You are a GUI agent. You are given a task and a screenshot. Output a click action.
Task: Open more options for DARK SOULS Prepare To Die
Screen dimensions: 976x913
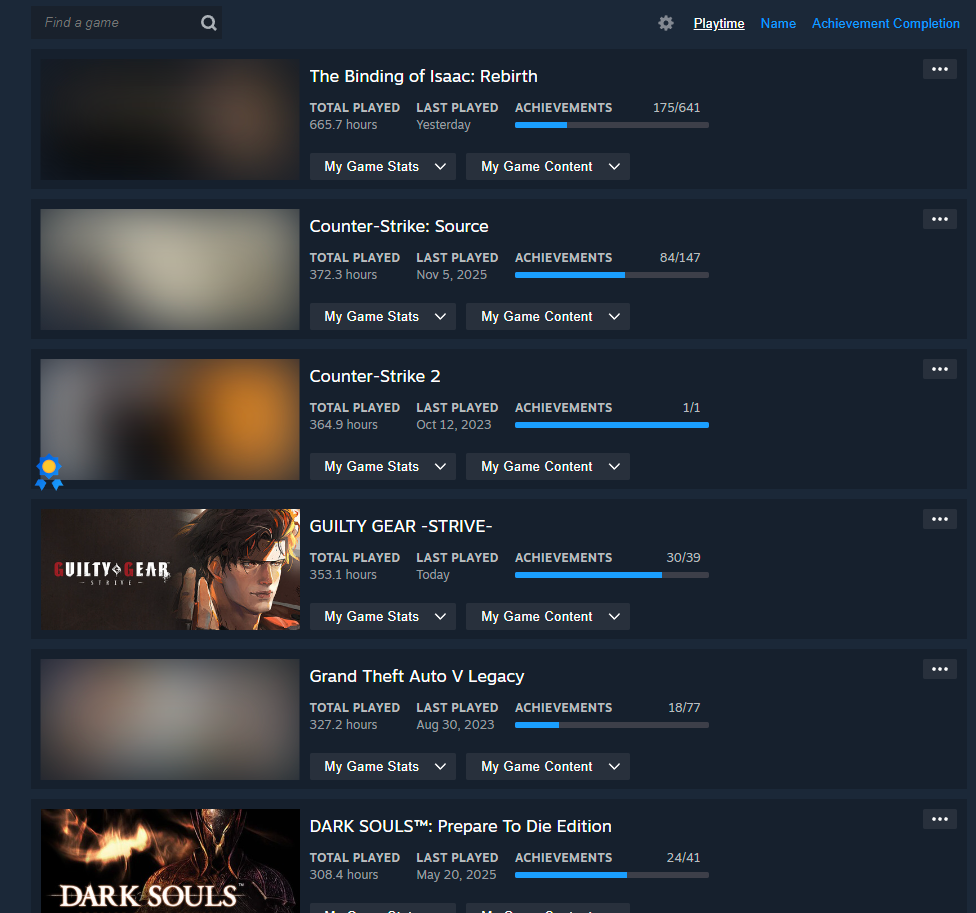[940, 819]
